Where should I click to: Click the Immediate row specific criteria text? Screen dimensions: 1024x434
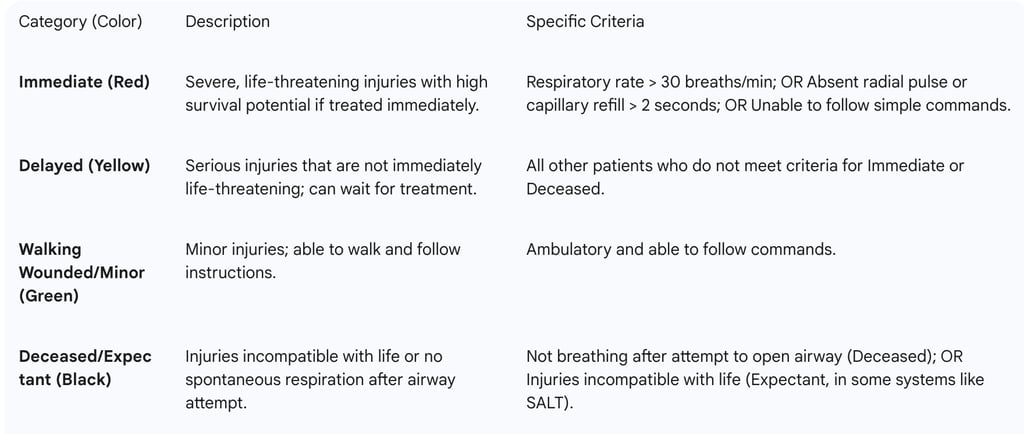[768, 94]
